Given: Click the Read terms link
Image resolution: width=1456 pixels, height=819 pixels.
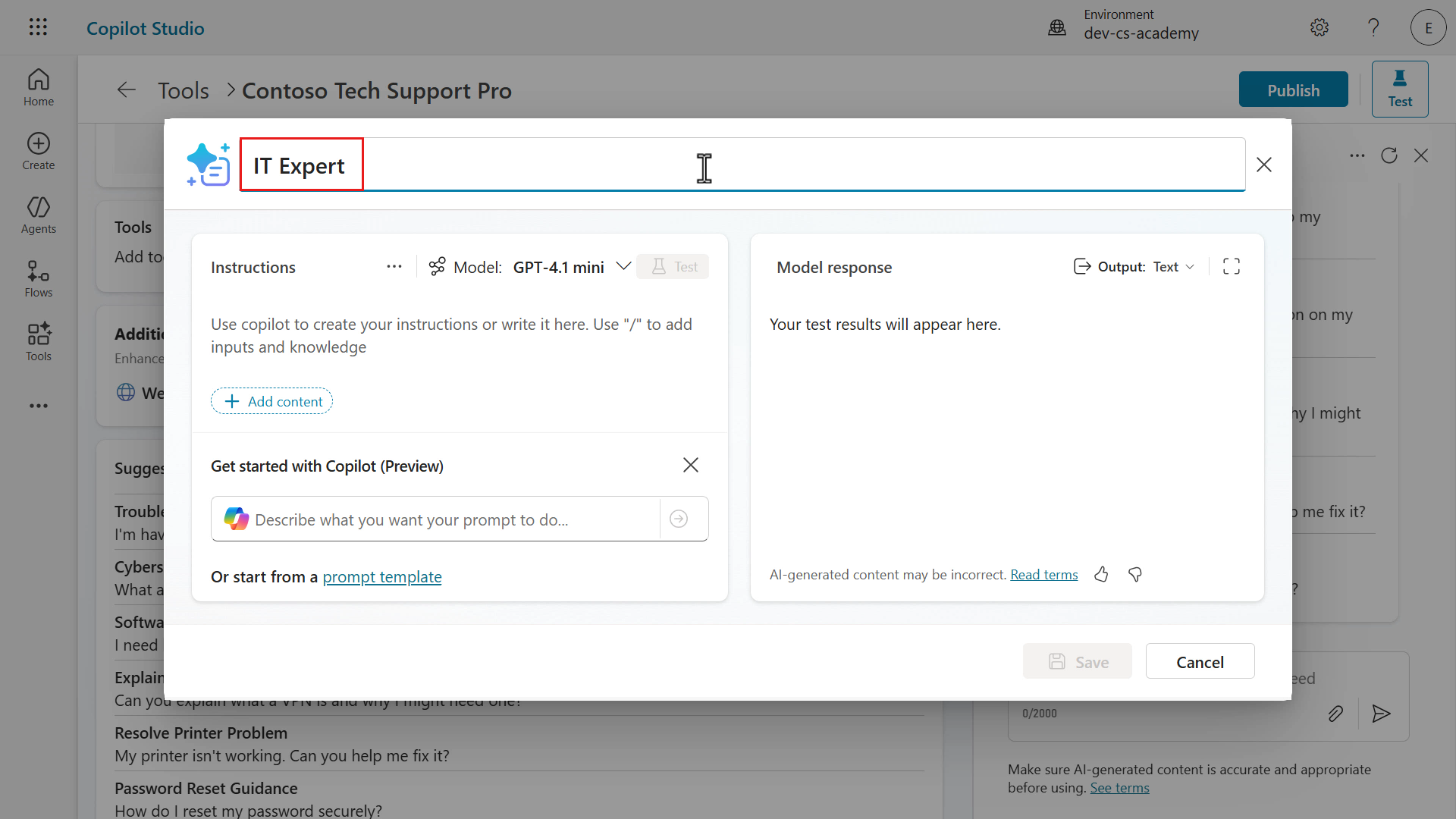Looking at the screenshot, I should coord(1043,575).
